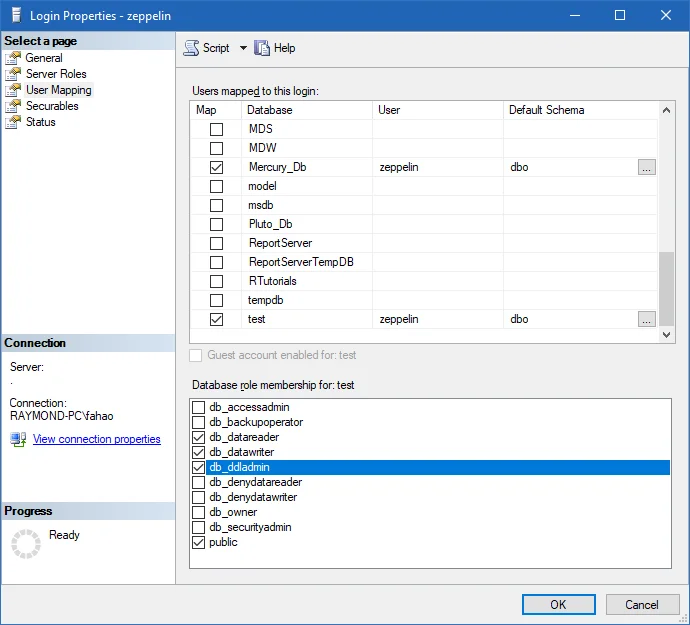Open View connection properties link
This screenshot has height=625, width=690.
point(96,439)
